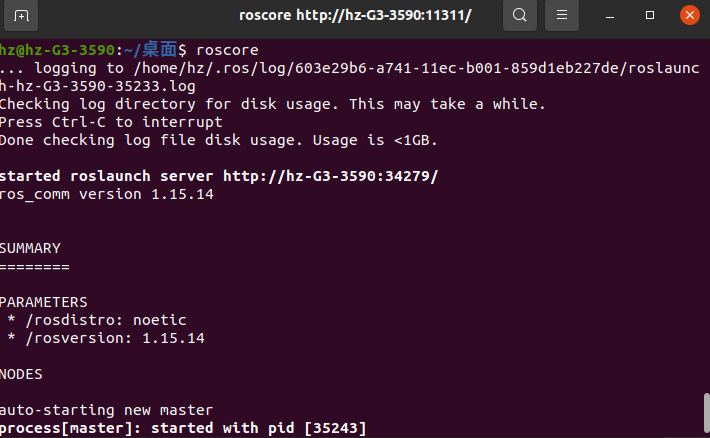Image resolution: width=710 pixels, height=438 pixels.
Task: Open a new terminal tab
Action: point(22,16)
